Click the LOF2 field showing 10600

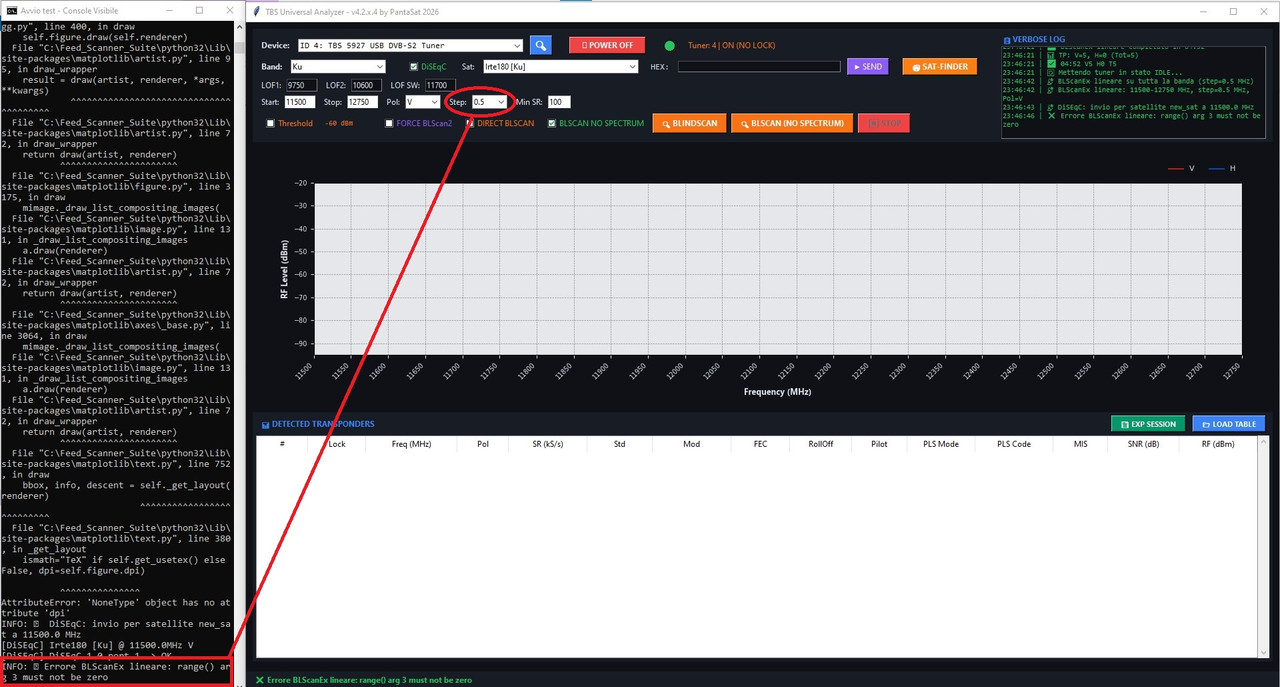[366, 85]
